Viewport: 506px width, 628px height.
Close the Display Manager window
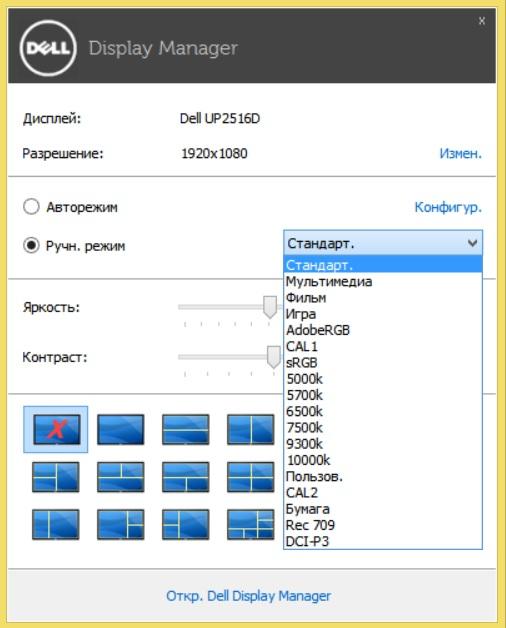point(482,21)
